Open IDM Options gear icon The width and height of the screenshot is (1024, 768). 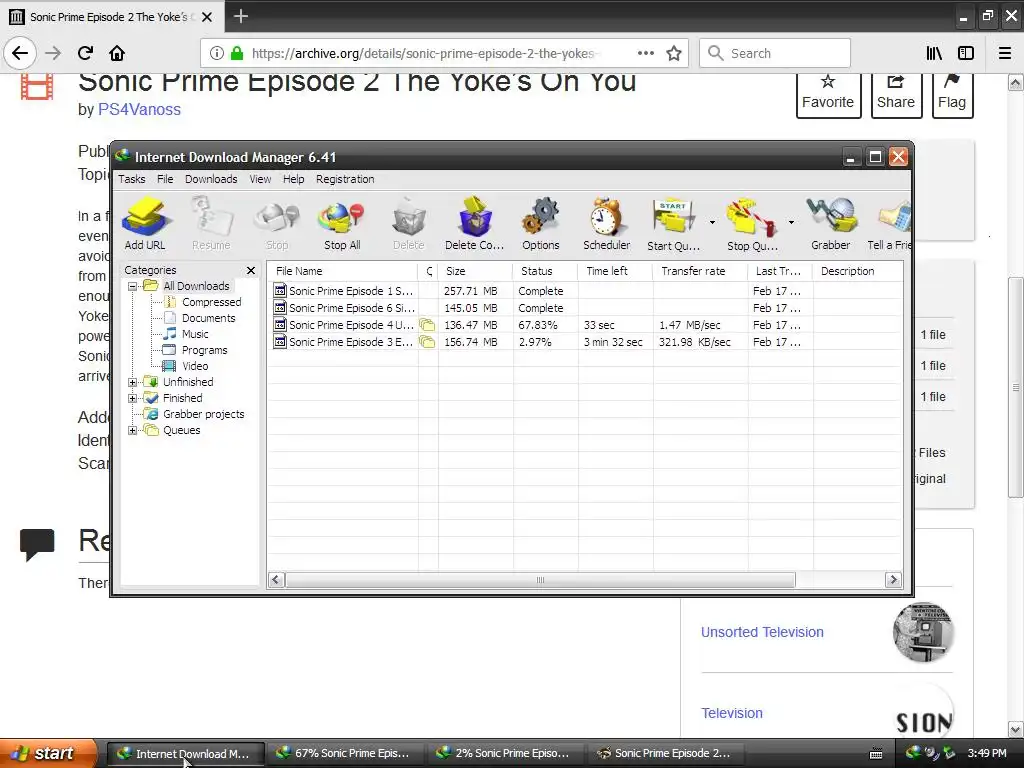(541, 224)
